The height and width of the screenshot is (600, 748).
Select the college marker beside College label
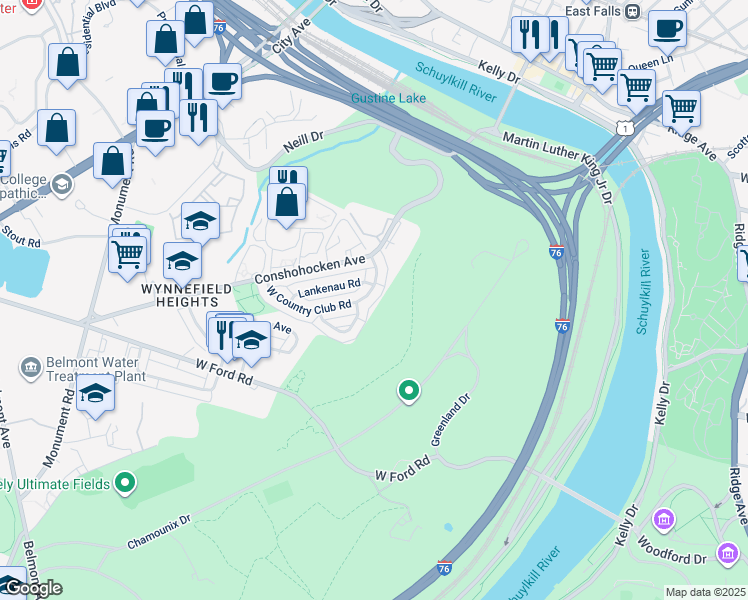(x=62, y=186)
